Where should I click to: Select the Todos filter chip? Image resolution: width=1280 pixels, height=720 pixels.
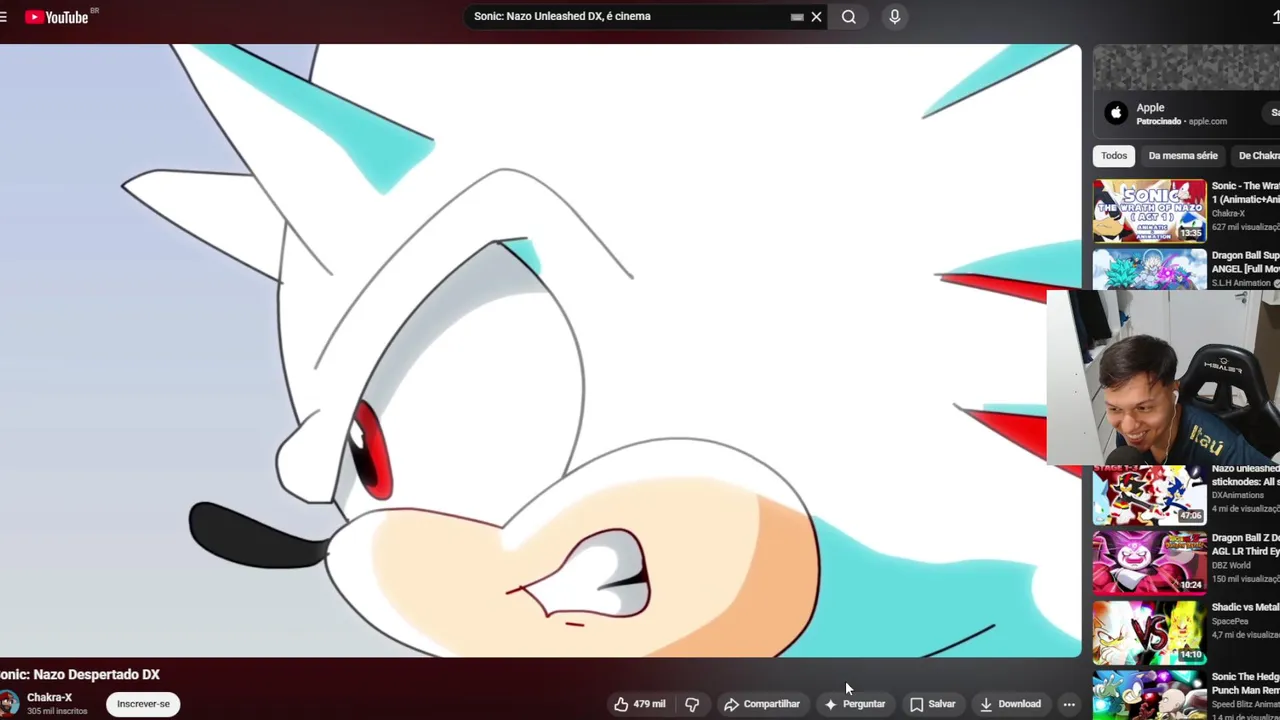point(1114,156)
